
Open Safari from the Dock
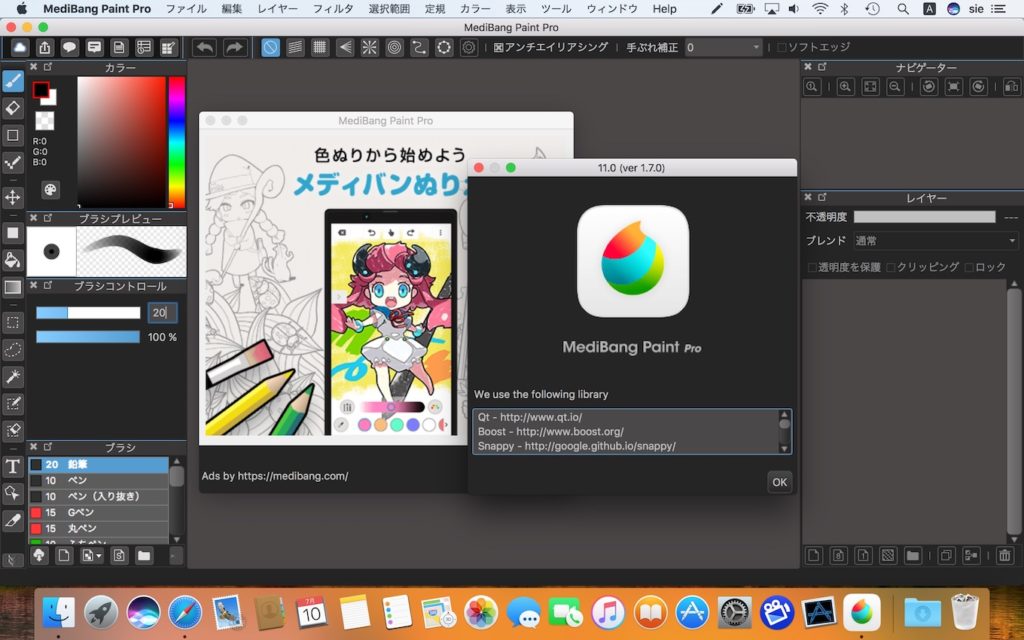pos(185,611)
